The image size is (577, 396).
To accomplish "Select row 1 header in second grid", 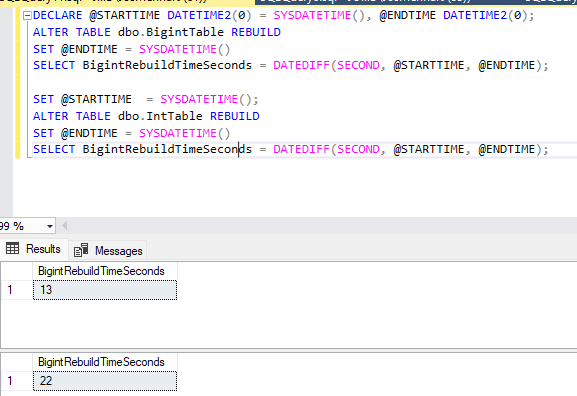I will click(17, 381).
